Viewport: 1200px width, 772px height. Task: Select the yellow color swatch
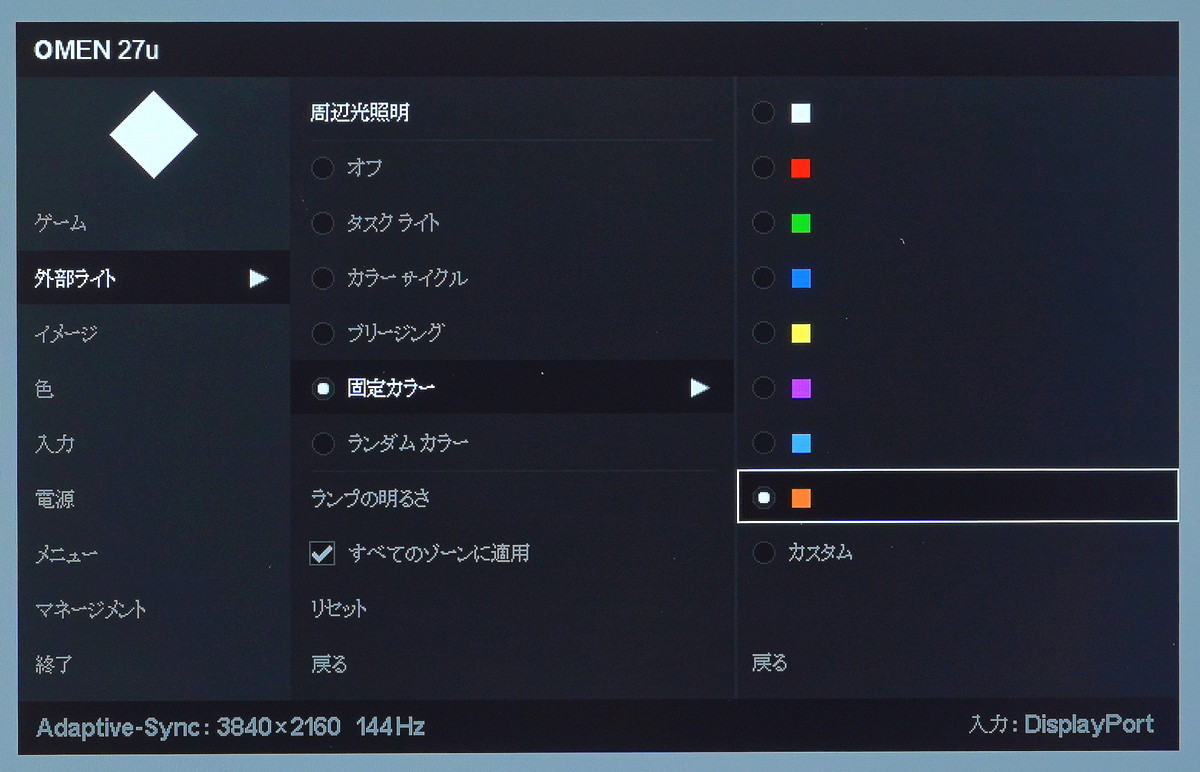coord(800,333)
